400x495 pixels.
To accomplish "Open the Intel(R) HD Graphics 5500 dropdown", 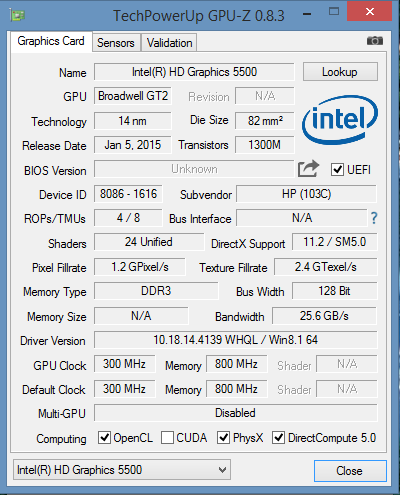I will click(122, 470).
